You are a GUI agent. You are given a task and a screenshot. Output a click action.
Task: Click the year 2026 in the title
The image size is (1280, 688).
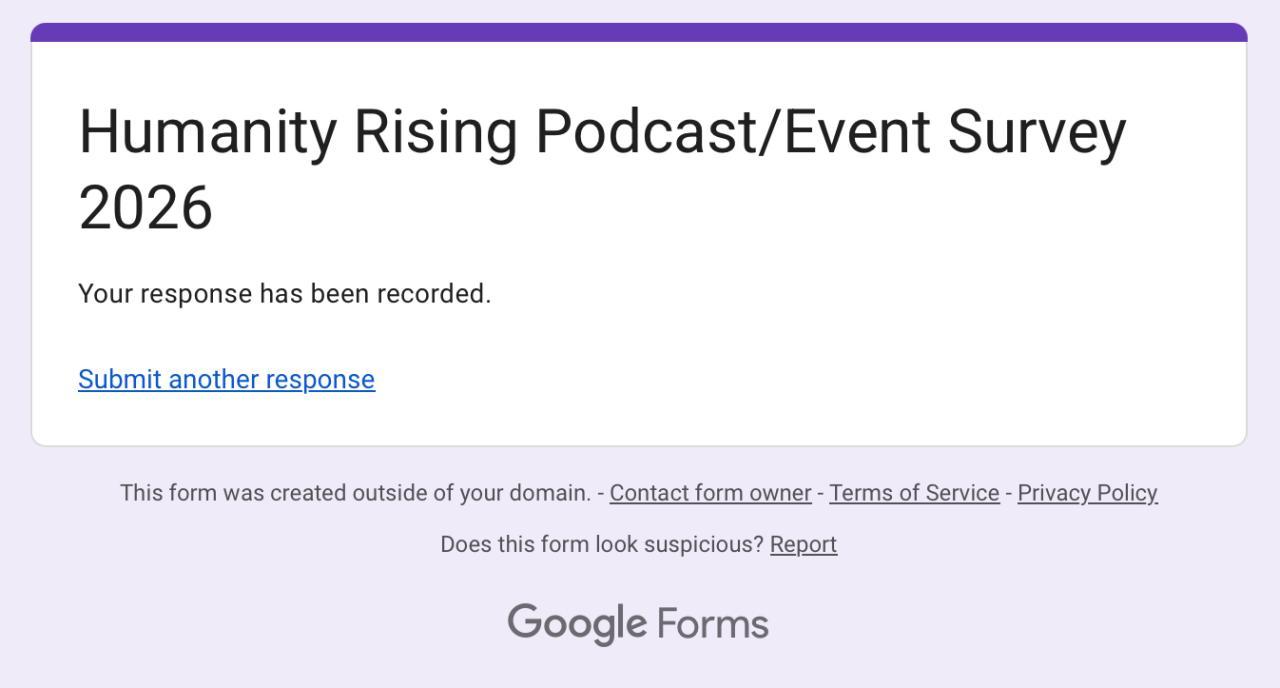[x=146, y=208]
